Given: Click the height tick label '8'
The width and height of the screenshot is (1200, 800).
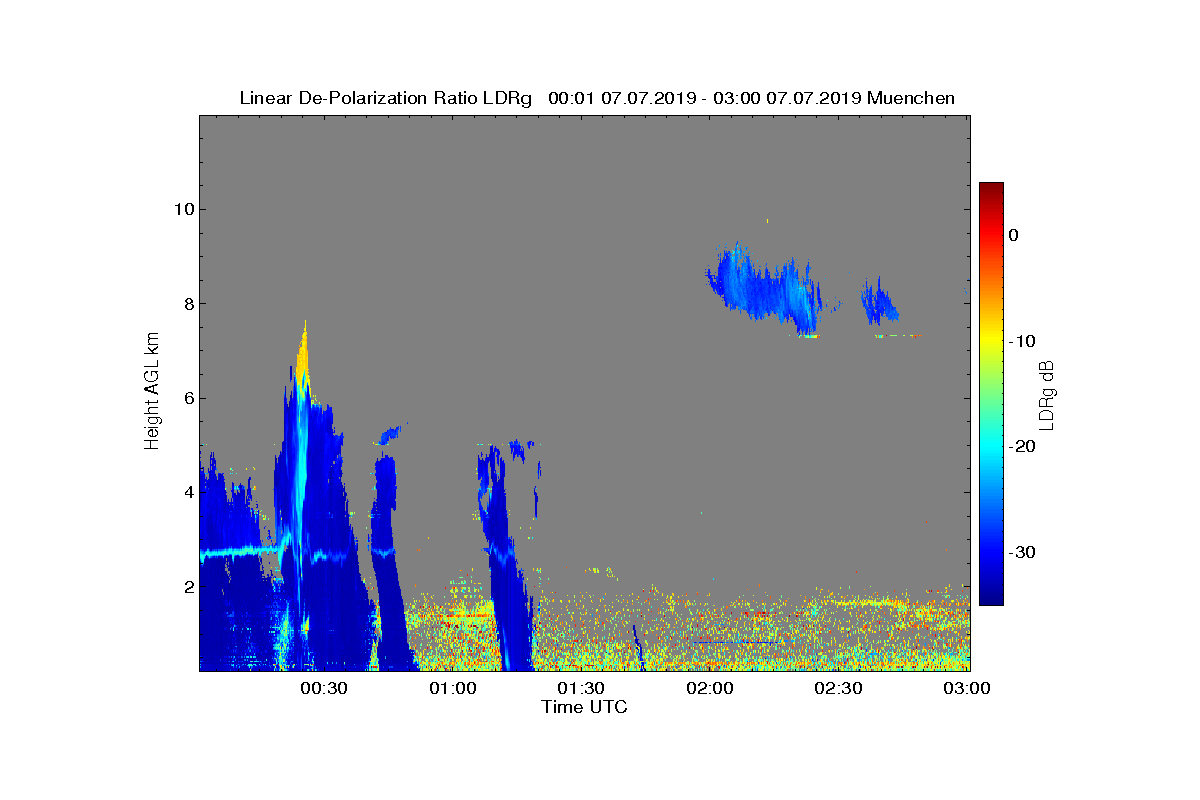Looking at the screenshot, I should (188, 304).
